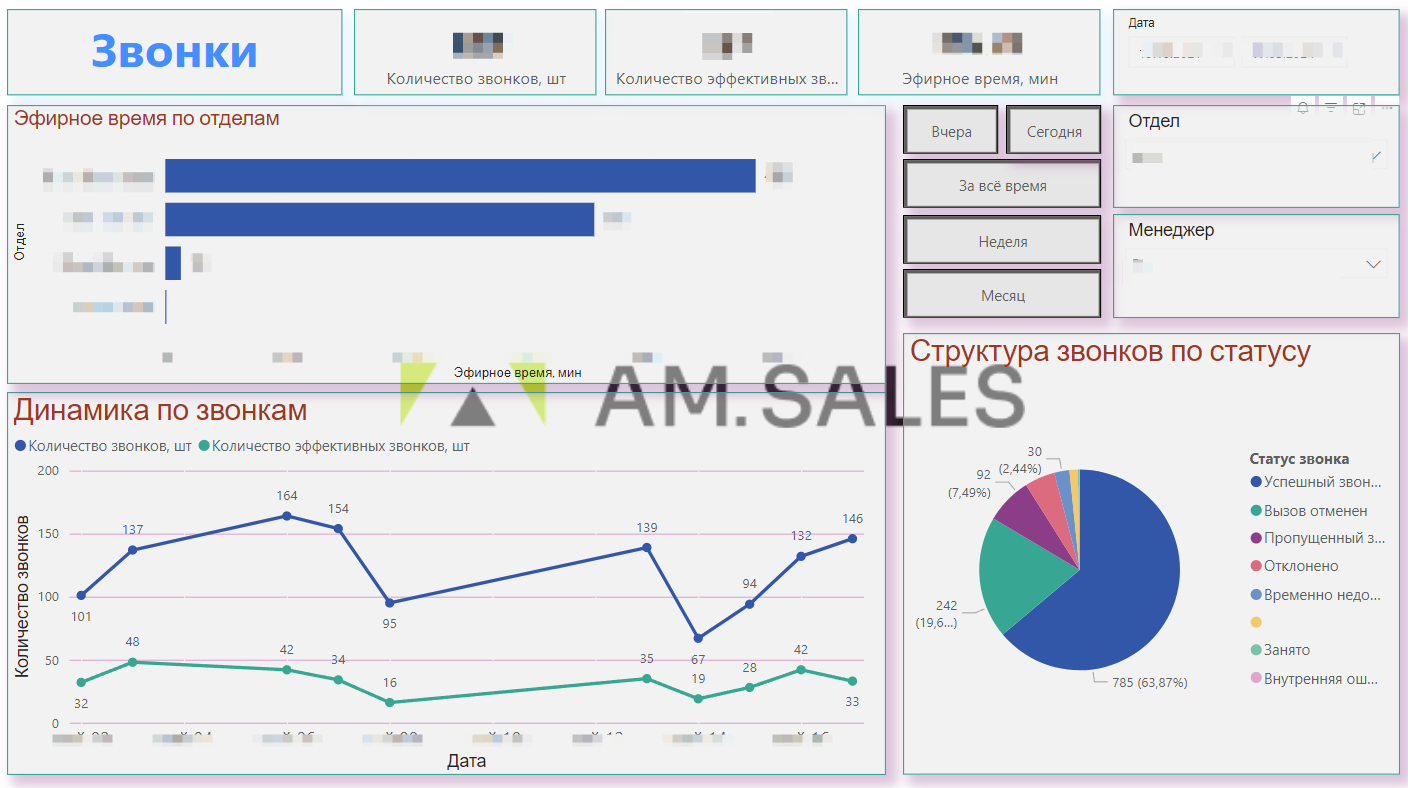Click the Структура звонков по статусу title
The image size is (1408, 788).
pos(1110,351)
